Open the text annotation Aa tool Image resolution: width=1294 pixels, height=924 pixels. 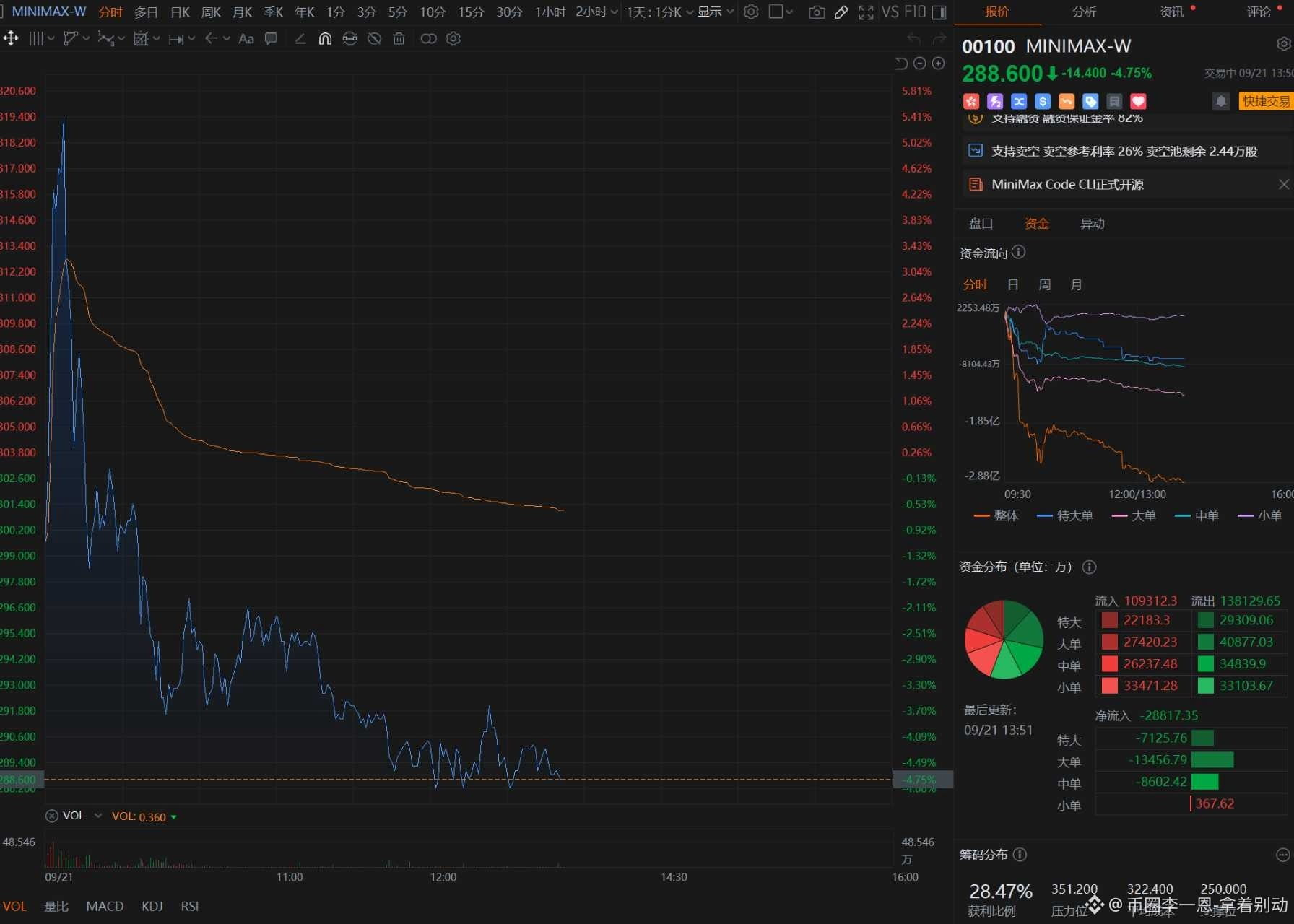[x=246, y=39]
